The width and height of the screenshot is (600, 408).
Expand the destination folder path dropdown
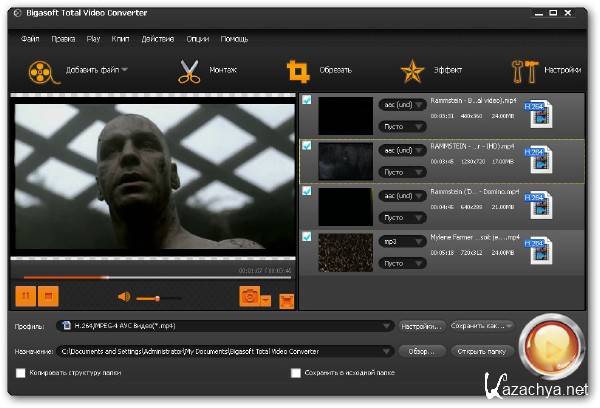pos(386,351)
